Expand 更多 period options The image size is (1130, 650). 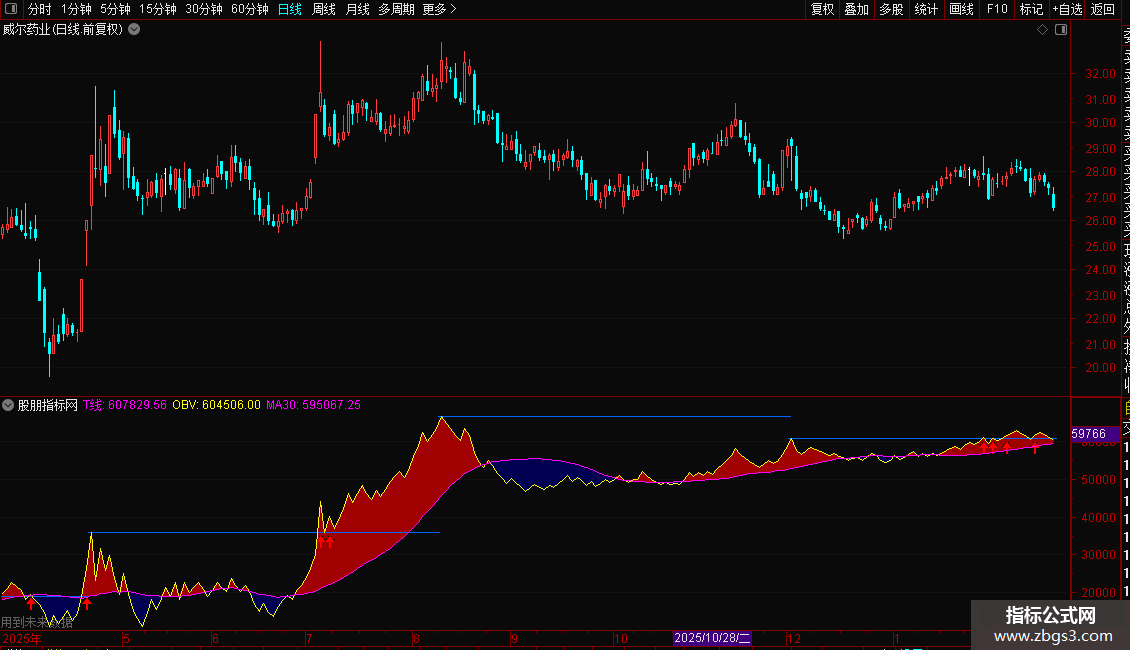click(439, 9)
